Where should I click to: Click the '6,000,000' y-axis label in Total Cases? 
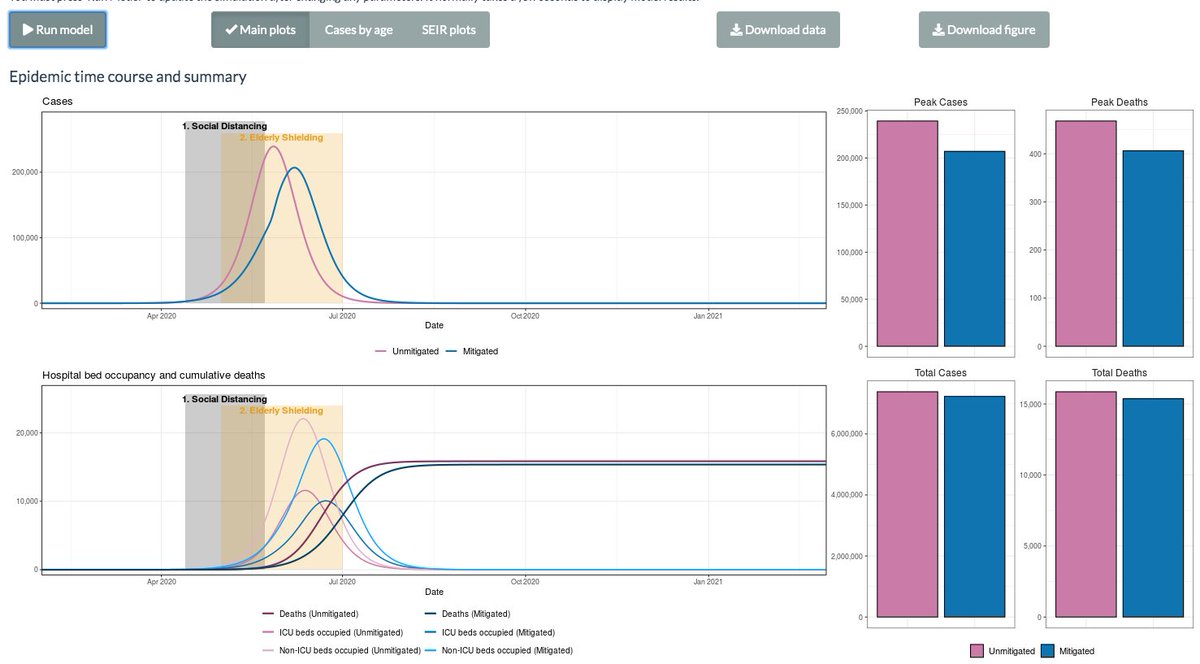(847, 434)
